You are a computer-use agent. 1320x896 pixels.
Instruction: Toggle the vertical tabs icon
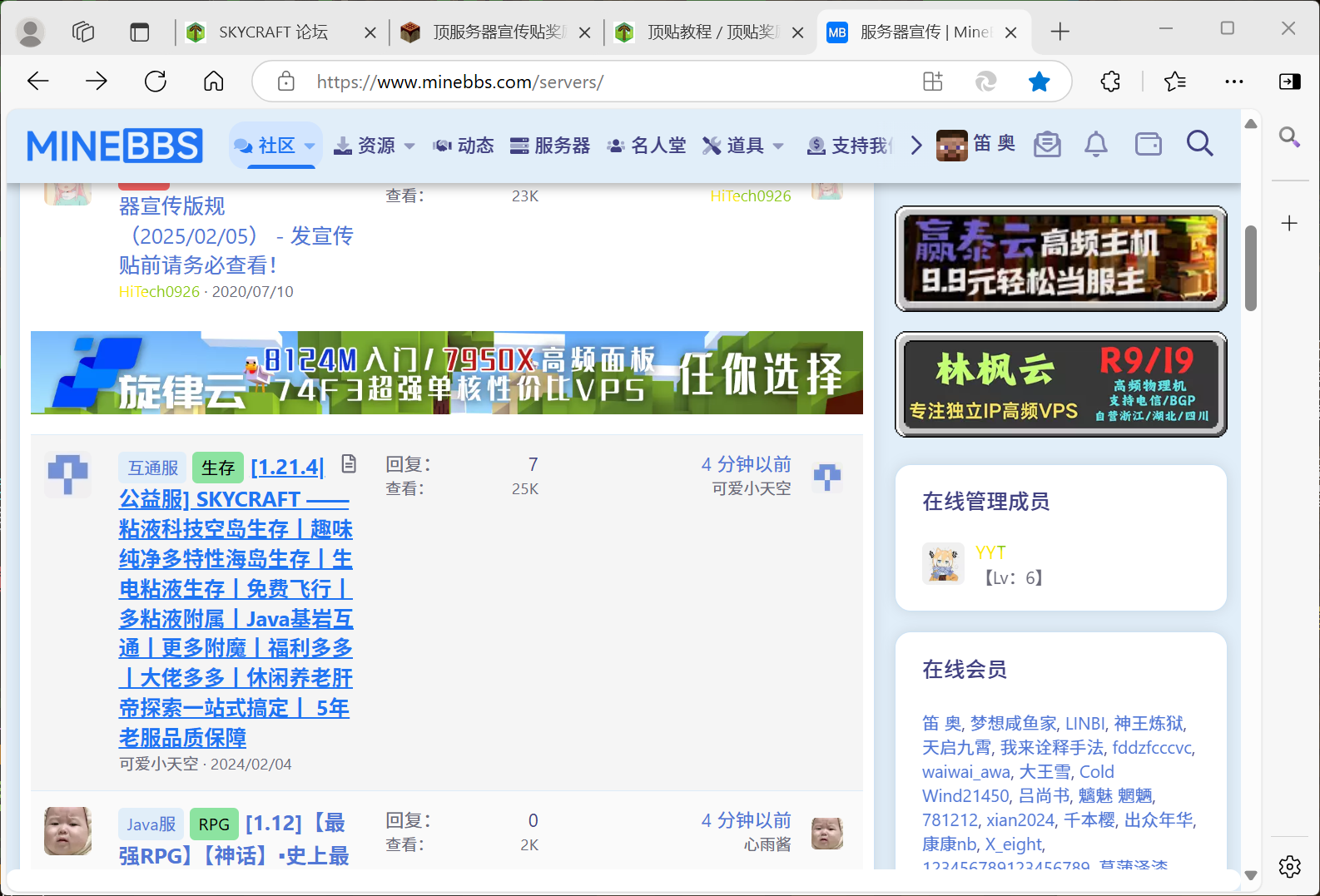click(x=140, y=32)
